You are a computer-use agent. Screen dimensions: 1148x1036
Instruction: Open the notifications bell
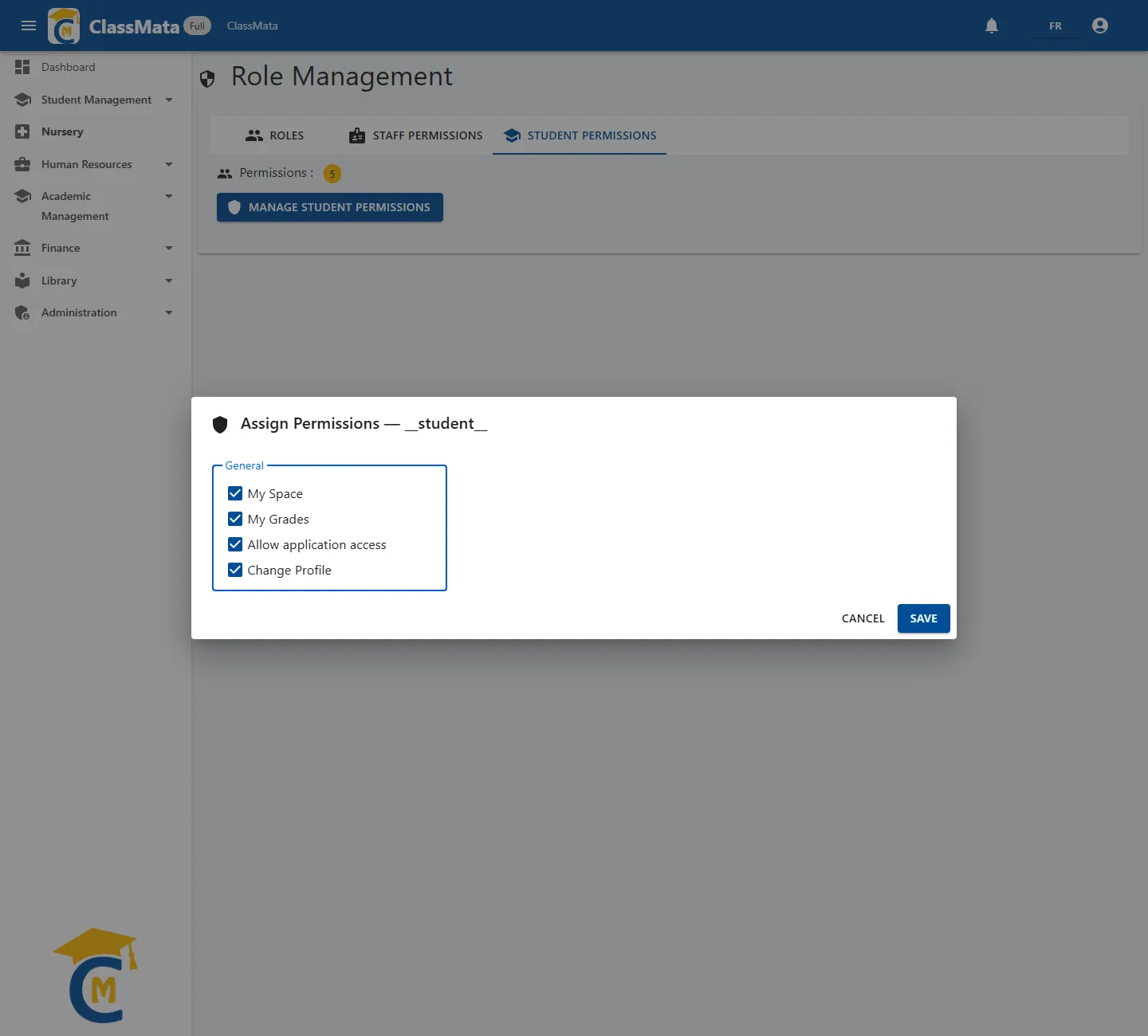point(992,26)
